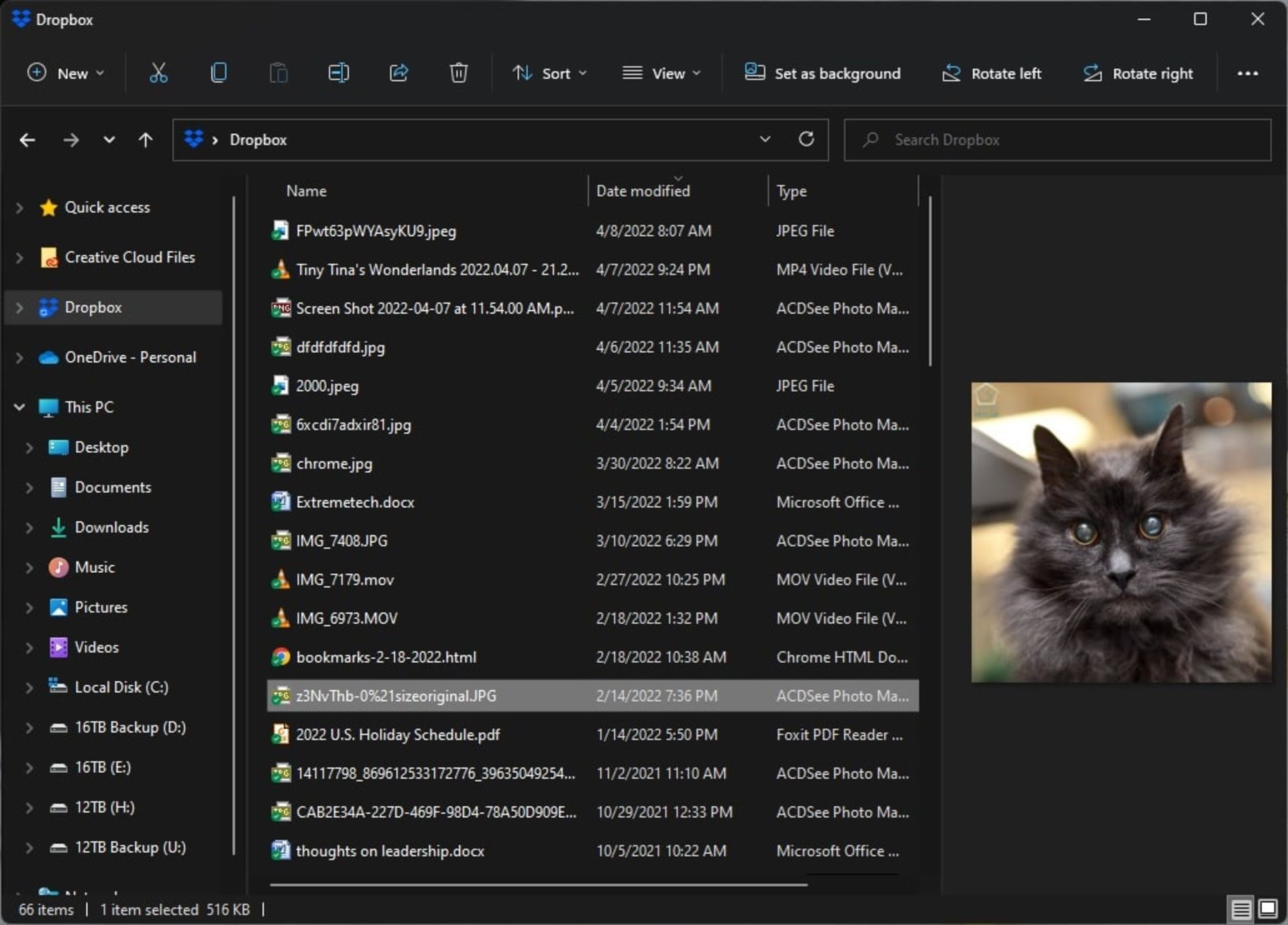Open Pictures folder in sidebar
Viewport: 1288px width, 925px height.
coord(101,607)
